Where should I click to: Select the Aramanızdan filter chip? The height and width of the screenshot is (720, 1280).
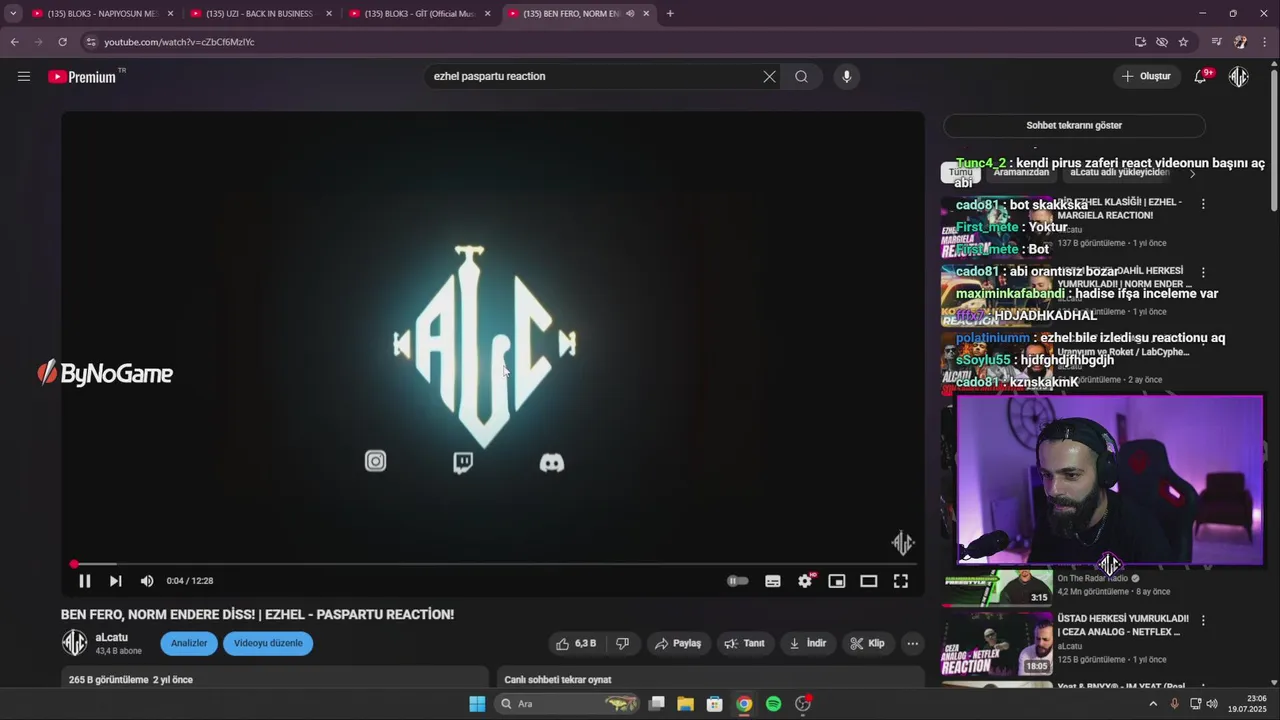tap(1021, 172)
